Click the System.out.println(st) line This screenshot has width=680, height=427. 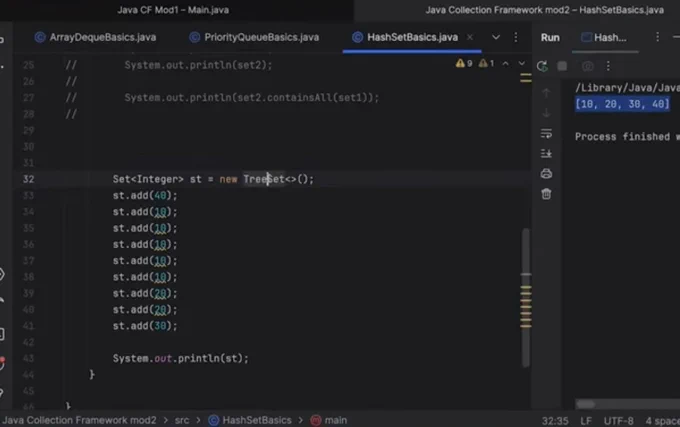[180, 359]
